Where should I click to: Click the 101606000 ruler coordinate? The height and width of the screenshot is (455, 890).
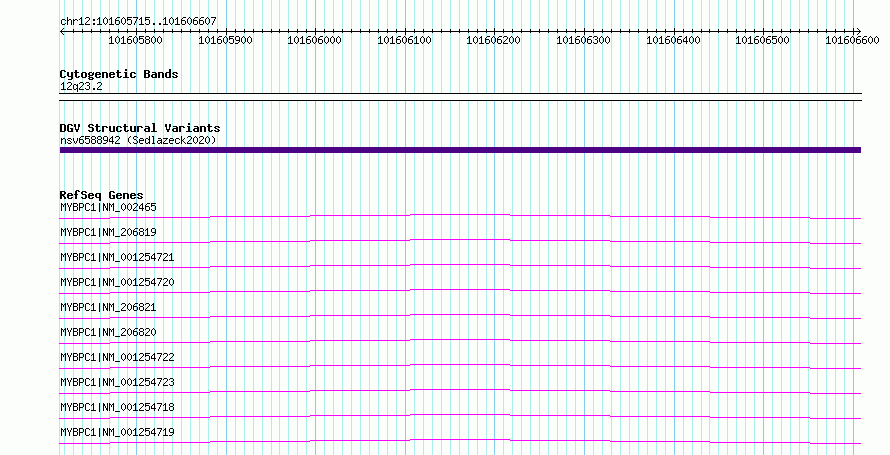(314, 40)
